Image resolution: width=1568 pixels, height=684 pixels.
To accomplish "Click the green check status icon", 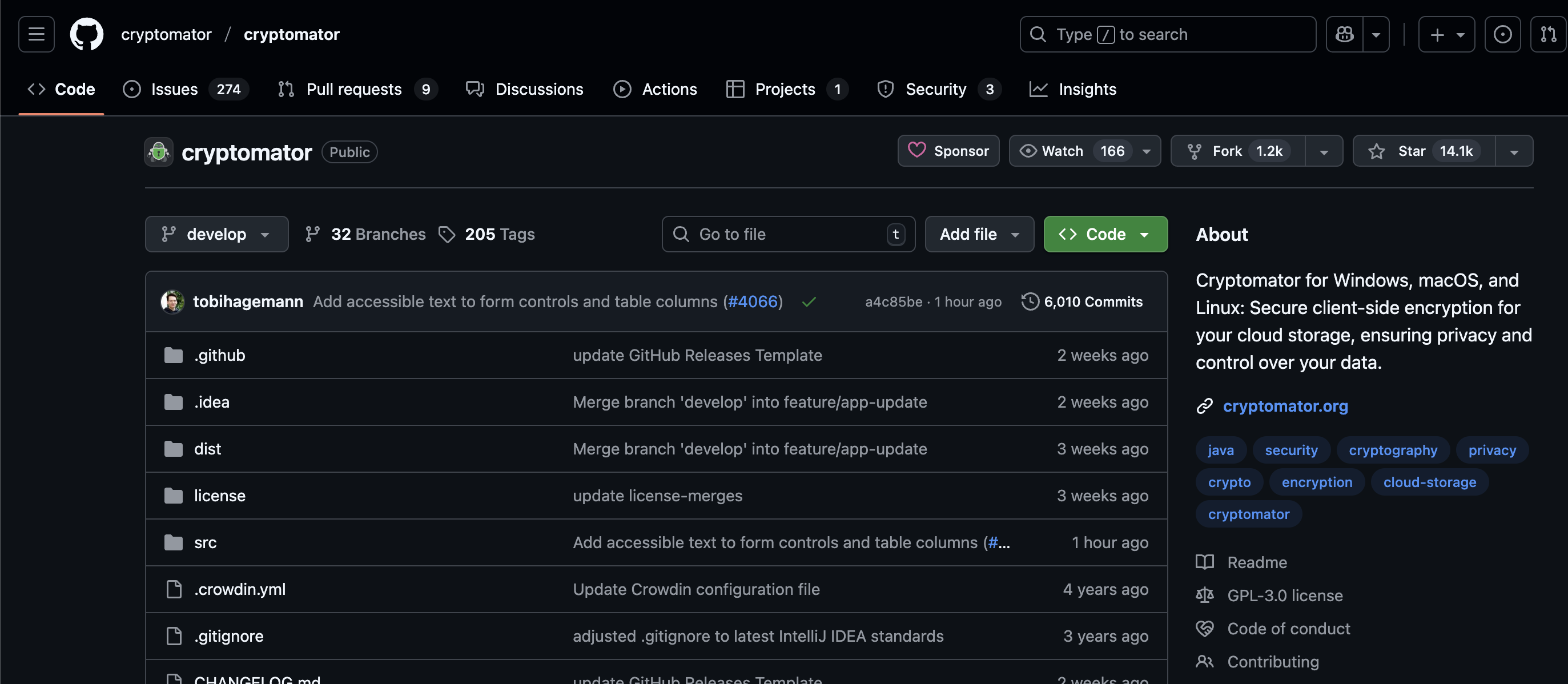I will pos(809,302).
